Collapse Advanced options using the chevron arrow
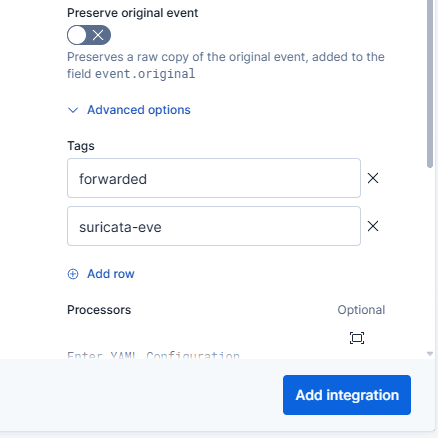Image resolution: width=438 pixels, height=438 pixels. (73, 110)
